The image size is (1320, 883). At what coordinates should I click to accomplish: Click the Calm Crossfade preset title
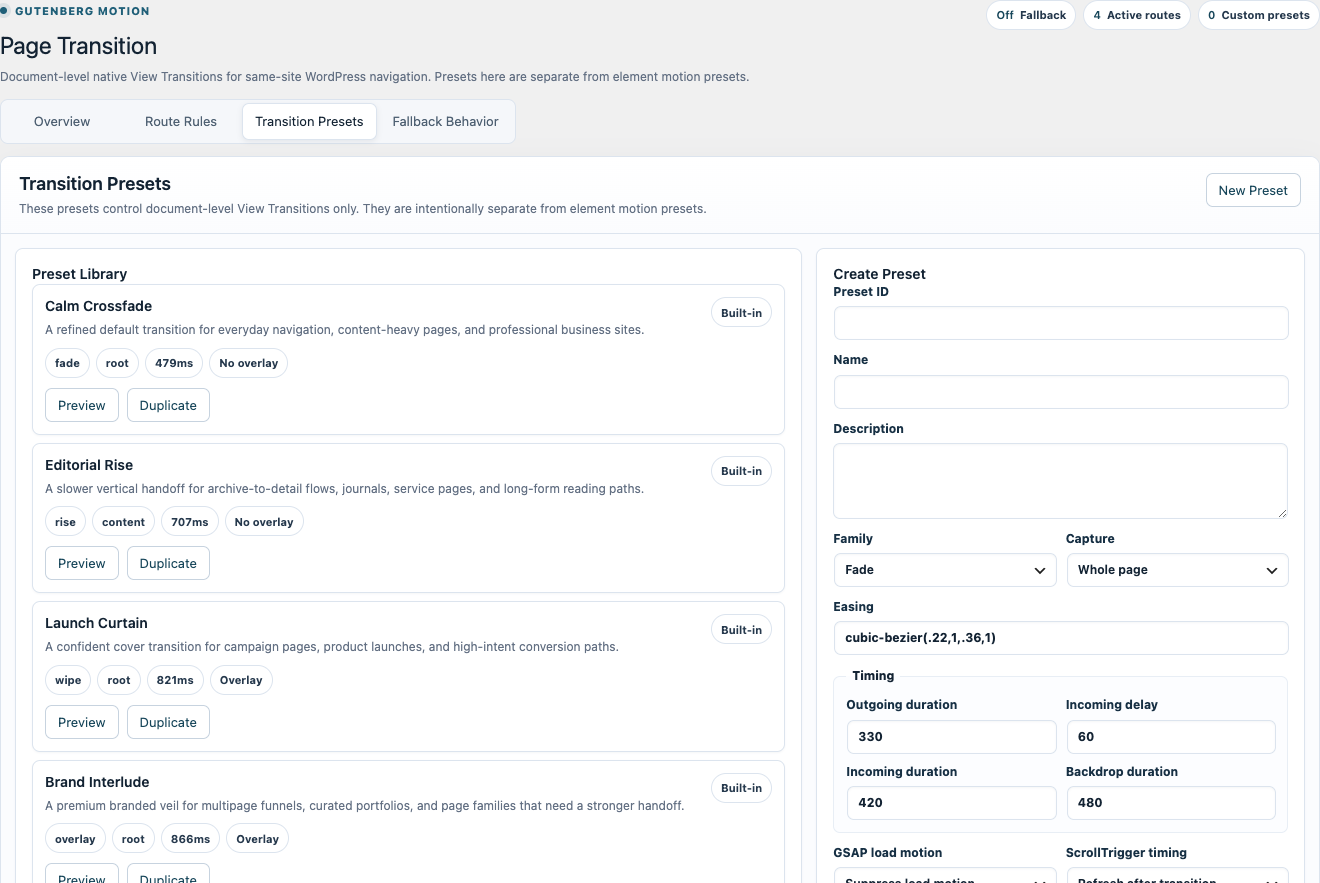pyautogui.click(x=98, y=306)
